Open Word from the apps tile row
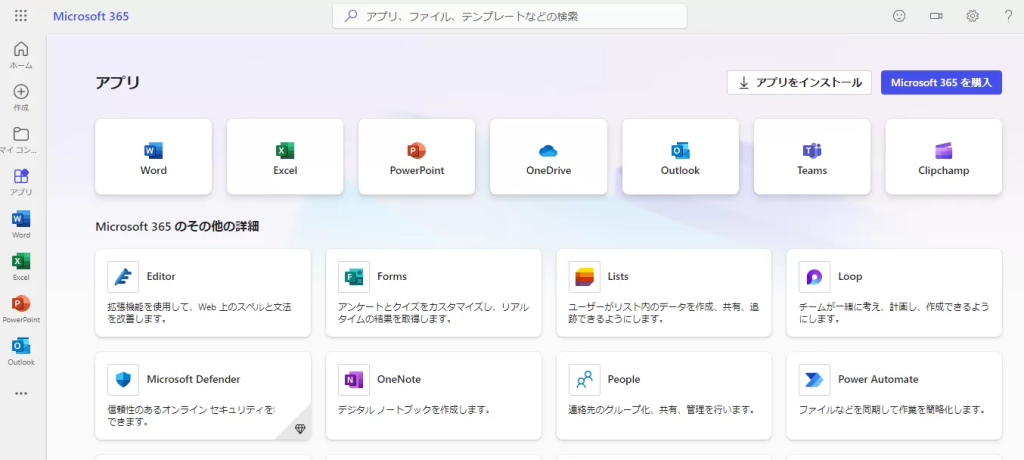This screenshot has height=460, width=1024. [153, 156]
